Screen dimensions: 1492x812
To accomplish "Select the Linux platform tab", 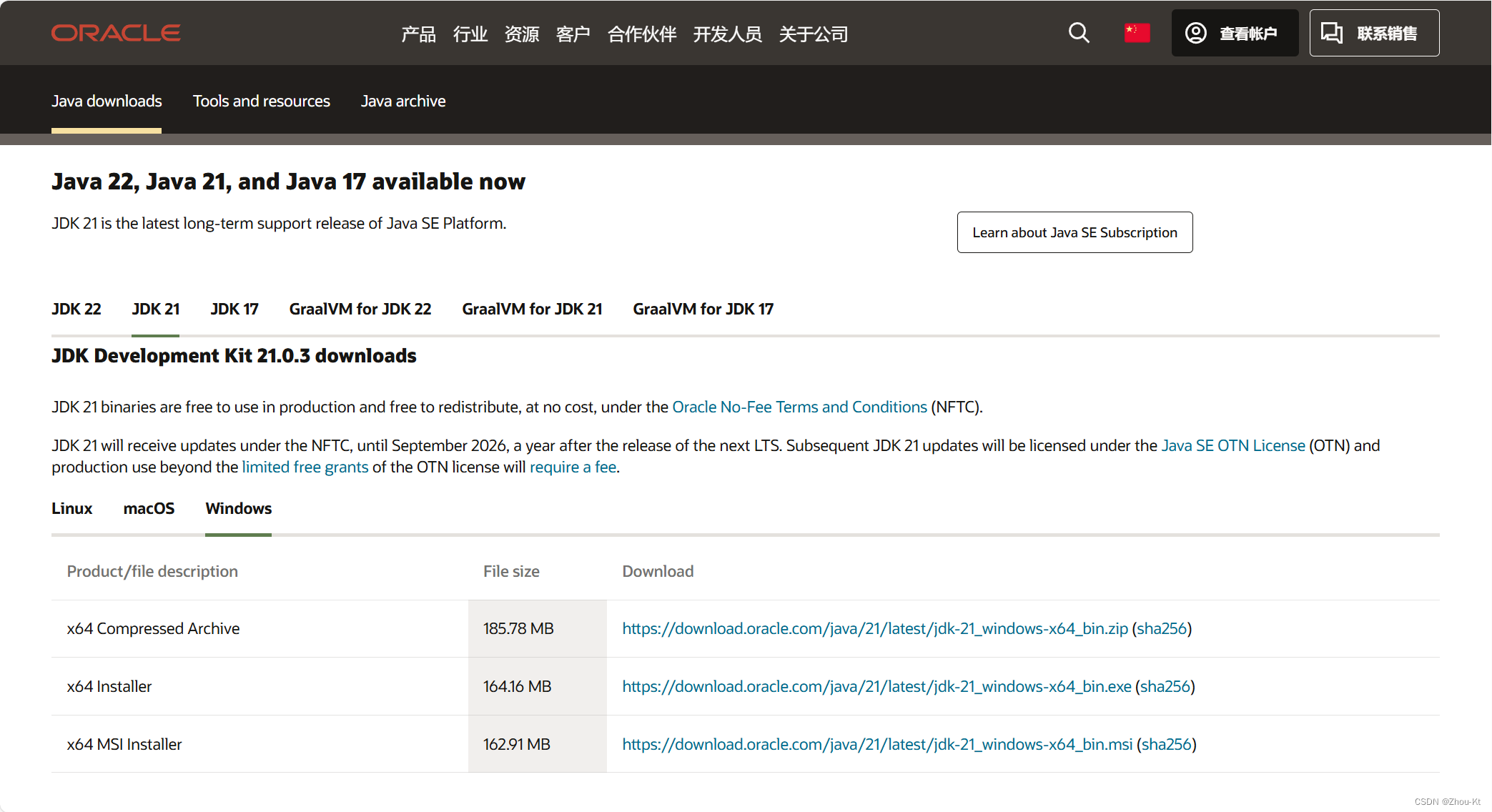I will (71, 508).
